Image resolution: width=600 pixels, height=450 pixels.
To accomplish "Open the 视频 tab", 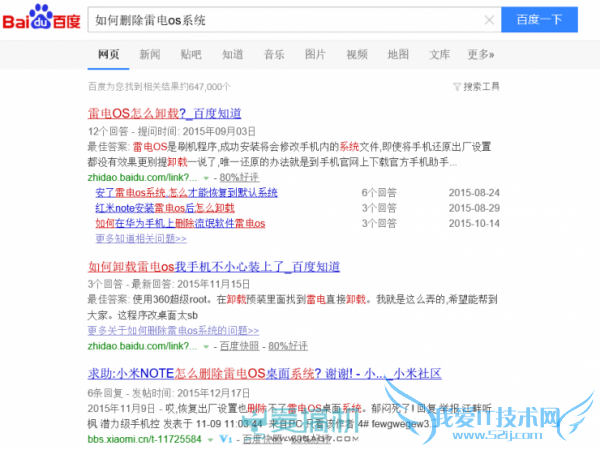I will tap(357, 54).
